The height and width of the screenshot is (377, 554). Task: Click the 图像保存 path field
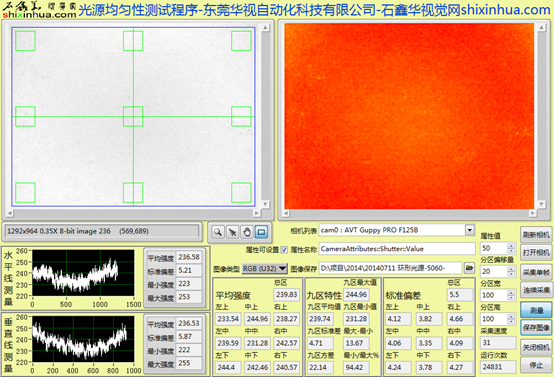pos(390,268)
